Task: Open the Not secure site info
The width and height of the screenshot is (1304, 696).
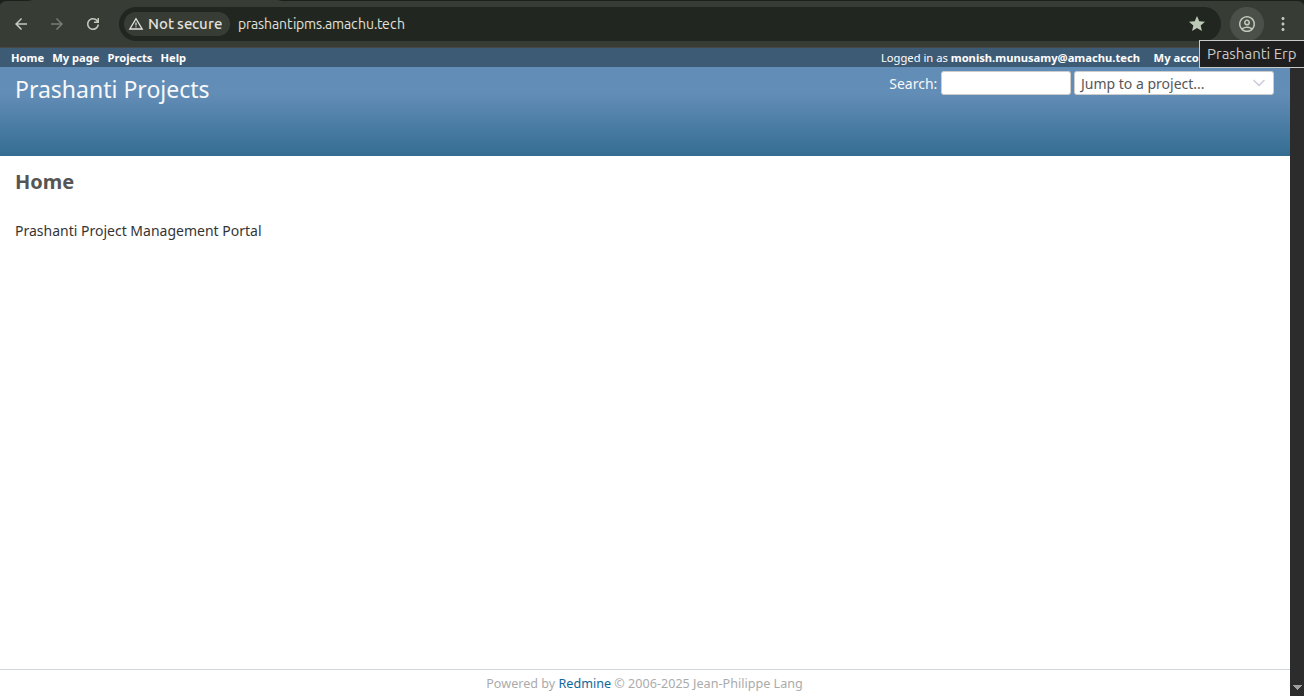Action: pyautogui.click(x=176, y=24)
